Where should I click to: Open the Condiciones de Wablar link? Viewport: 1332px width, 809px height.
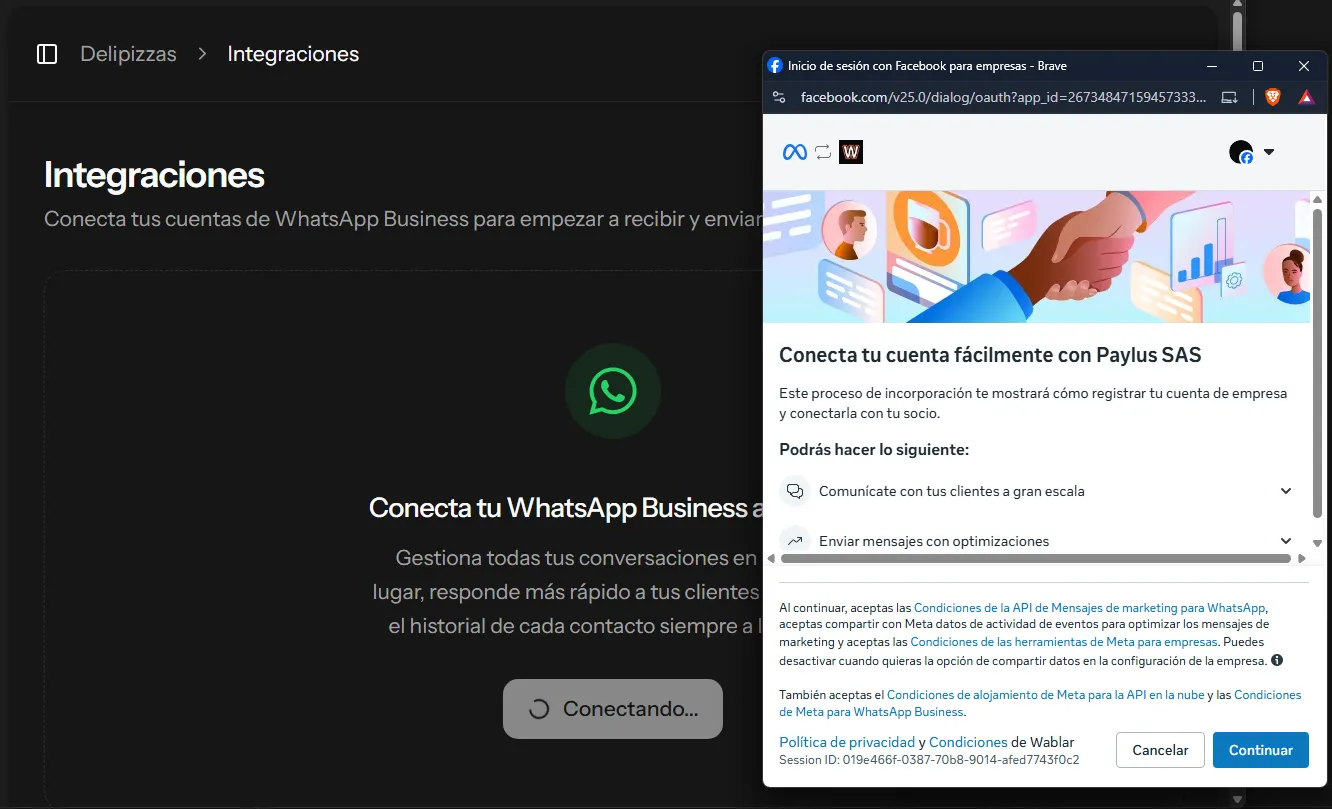(x=968, y=742)
